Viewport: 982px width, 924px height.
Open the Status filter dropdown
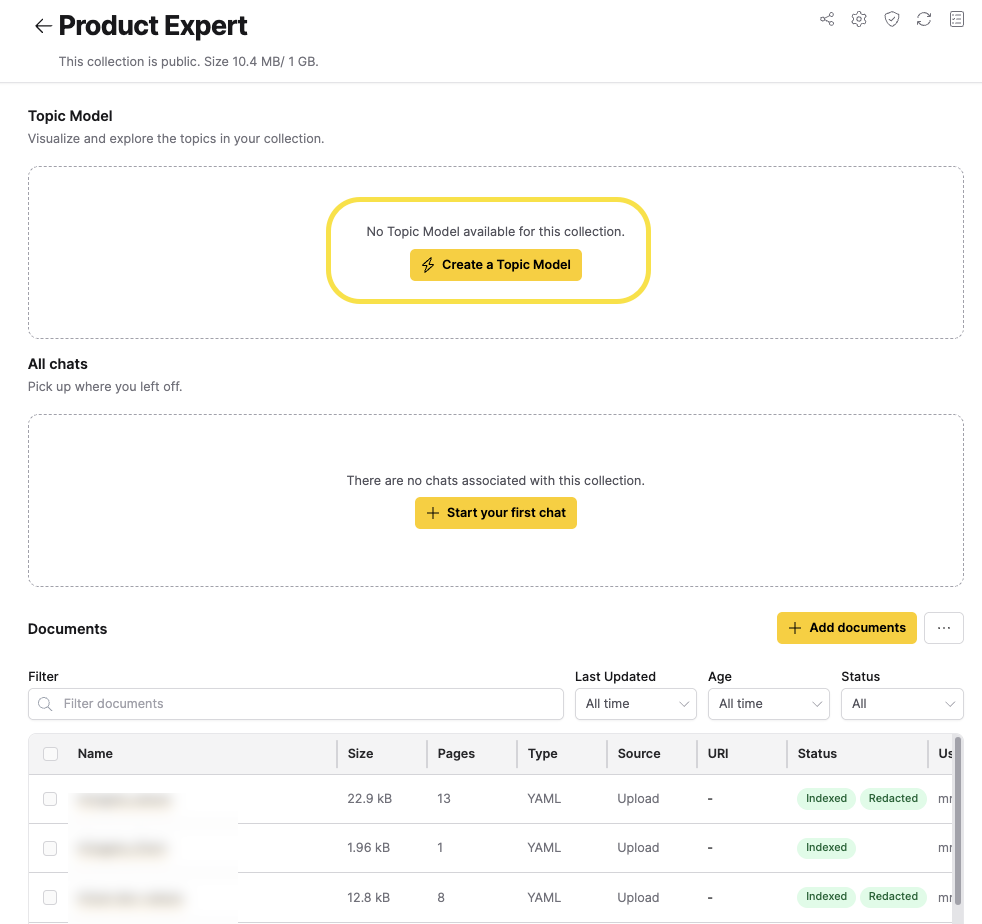click(902, 704)
